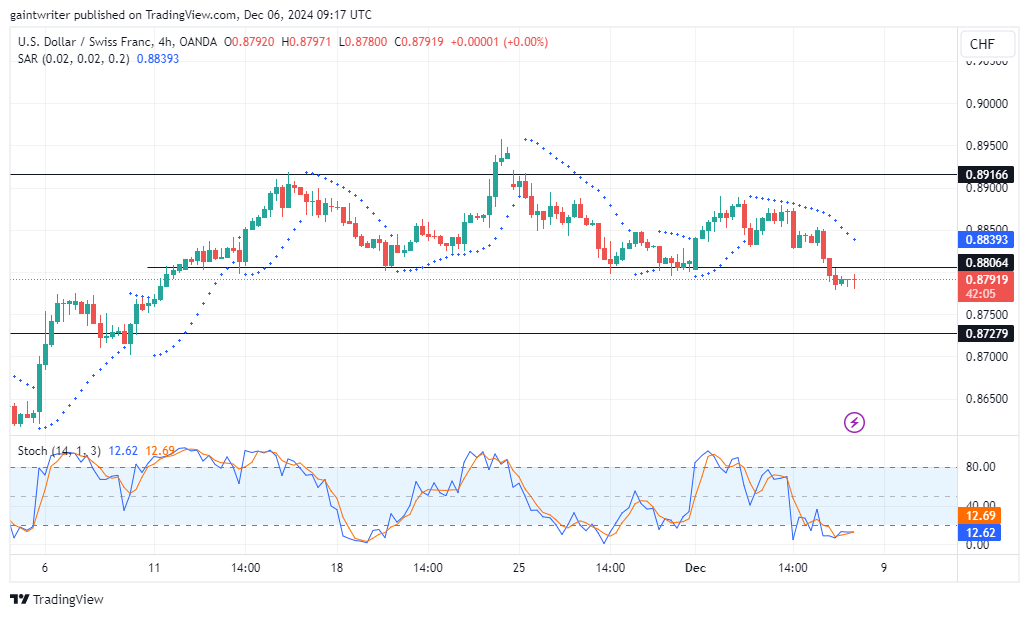Screen dimensions: 1029x617
Task: Click the red current price 0.87919 label
Action: pyautogui.click(x=986, y=286)
